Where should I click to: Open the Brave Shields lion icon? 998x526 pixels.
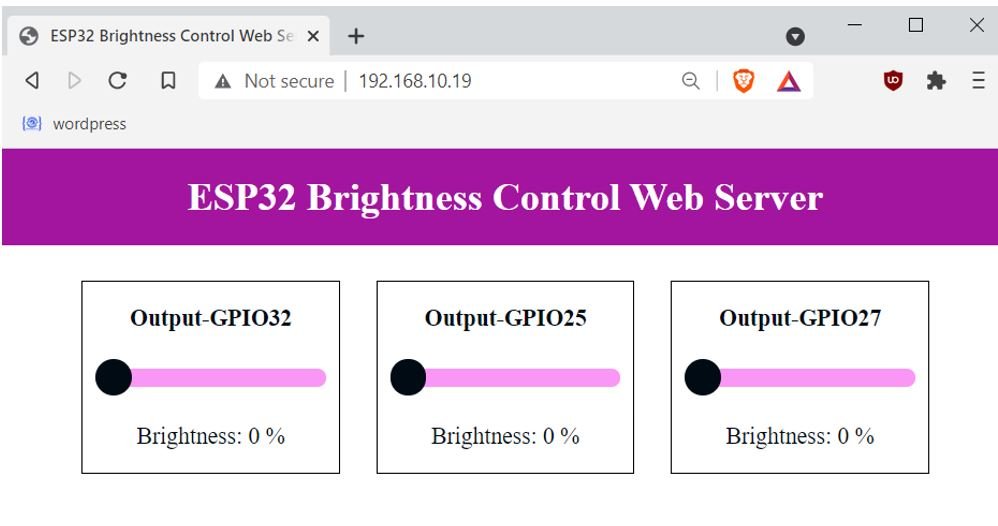pos(743,81)
